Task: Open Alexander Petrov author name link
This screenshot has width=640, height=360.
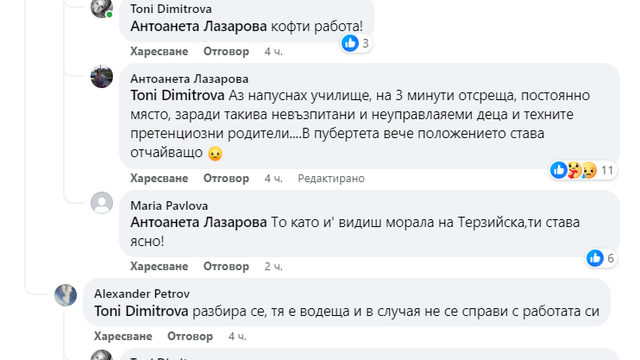Action: [x=142, y=294]
